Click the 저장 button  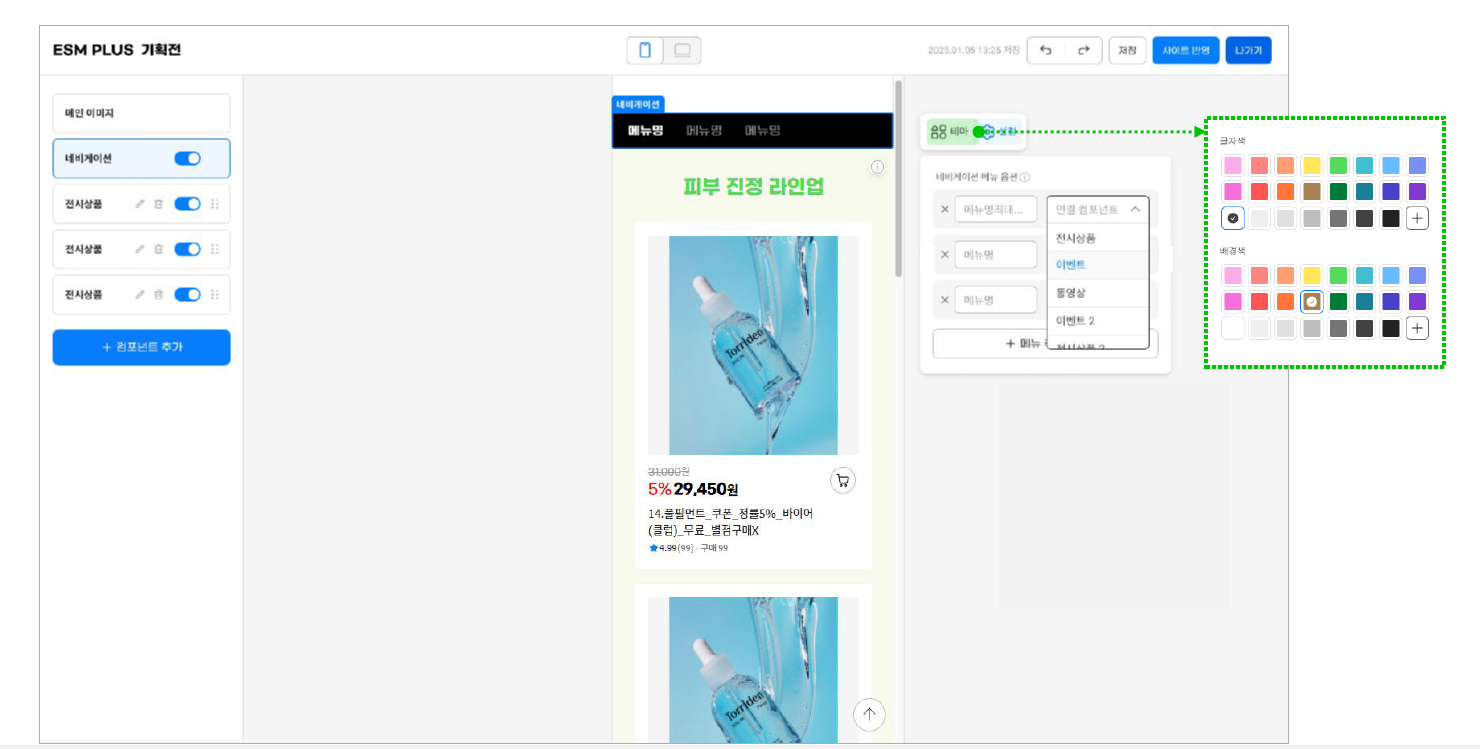click(x=1127, y=50)
